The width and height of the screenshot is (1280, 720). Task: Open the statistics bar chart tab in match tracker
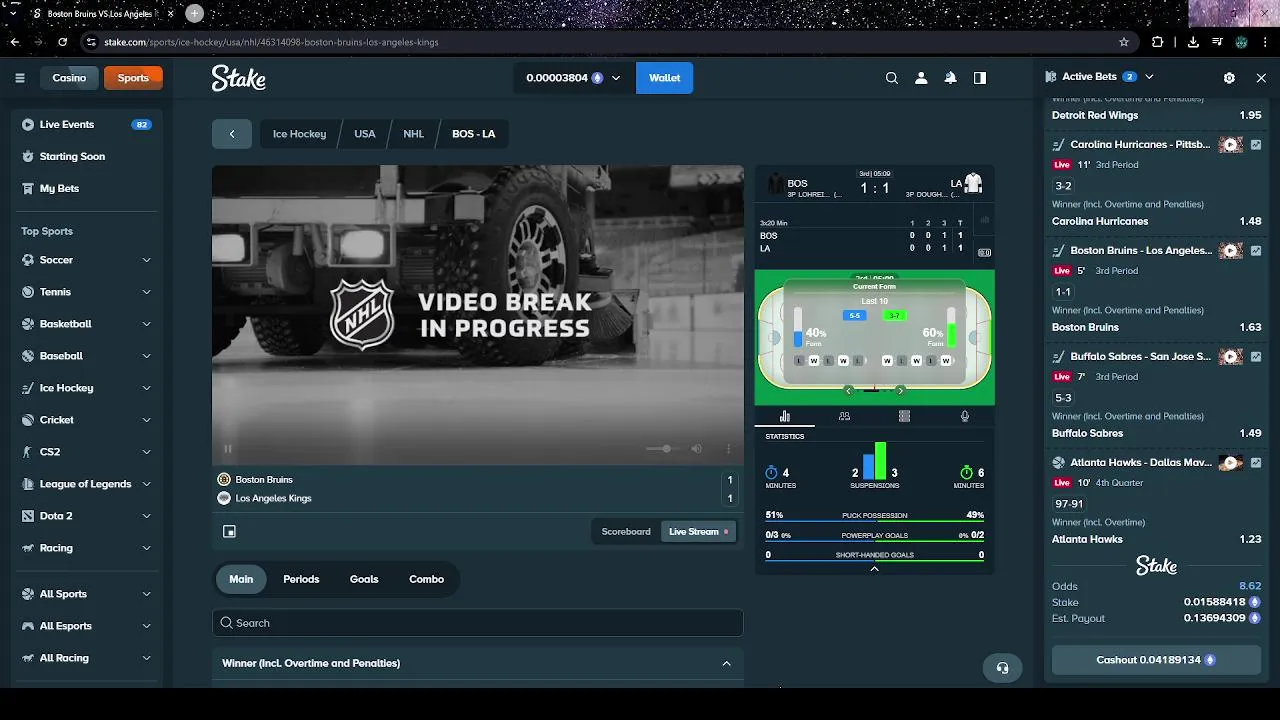pos(785,416)
